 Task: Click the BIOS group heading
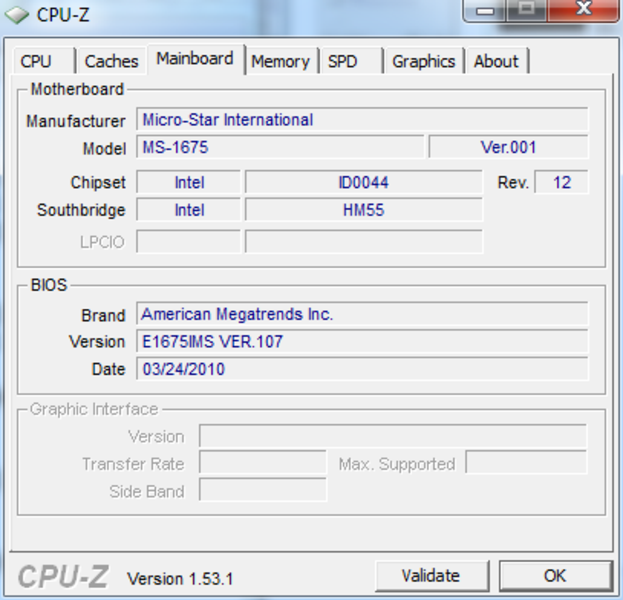click(x=49, y=285)
